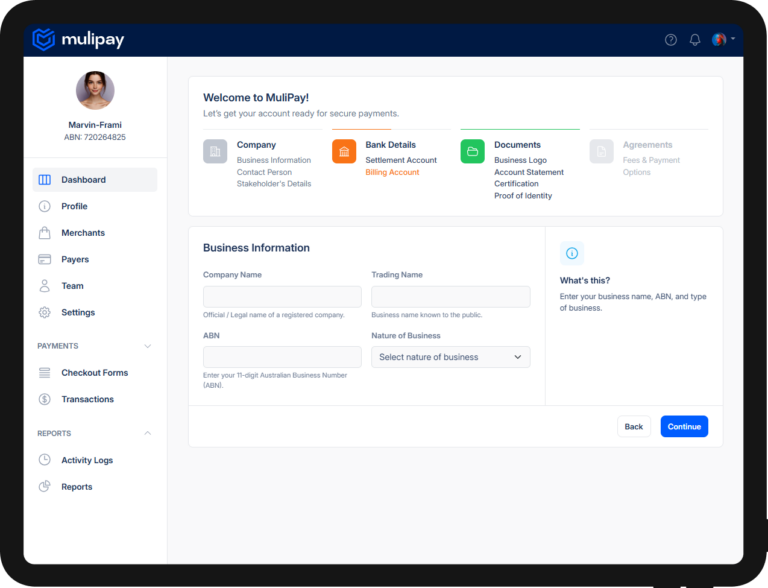This screenshot has height=588, width=768.
Task: Collapse the REPORTS section chevron
Action: 147,433
